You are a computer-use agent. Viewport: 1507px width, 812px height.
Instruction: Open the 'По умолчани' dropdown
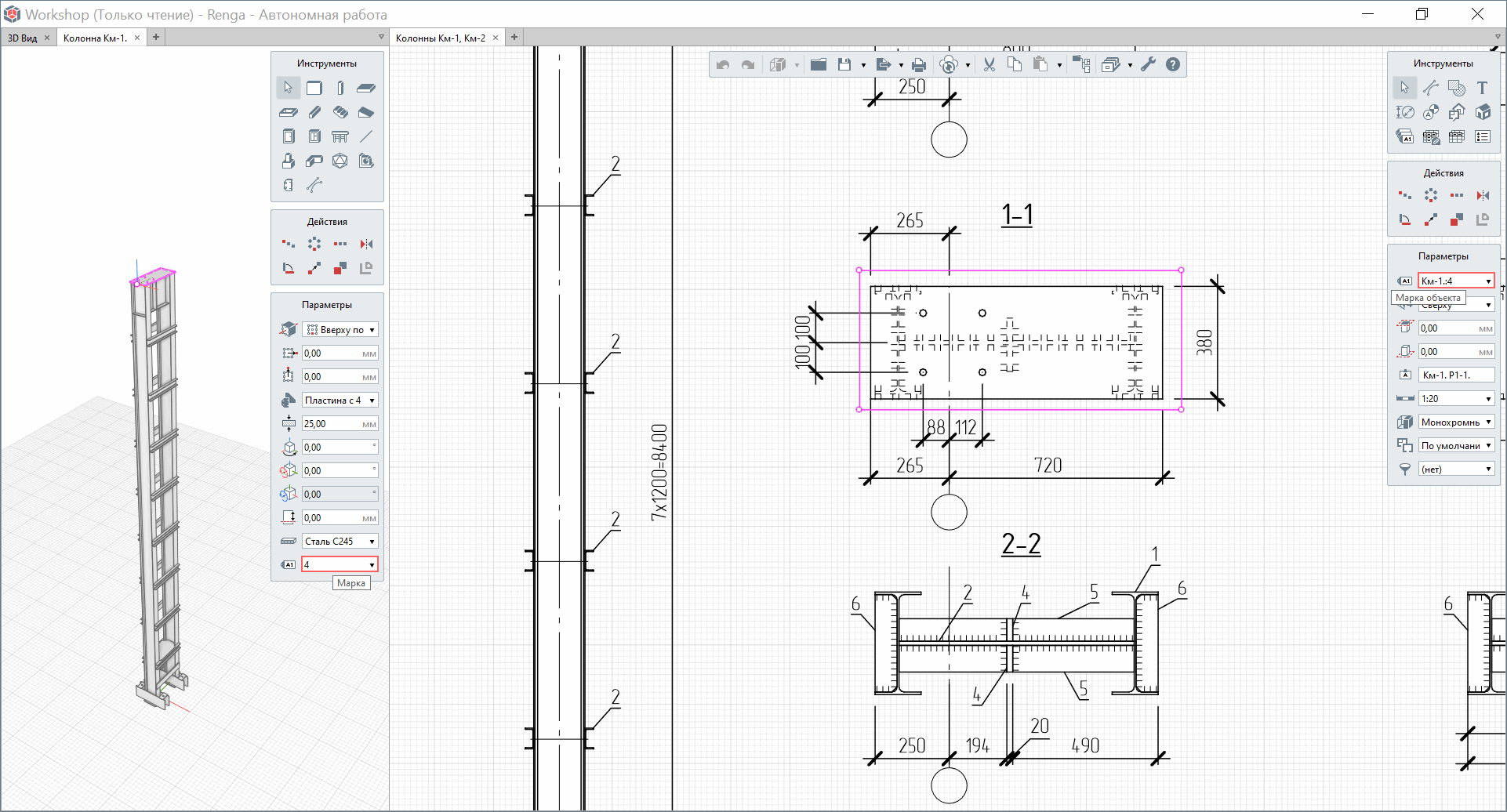click(1456, 446)
